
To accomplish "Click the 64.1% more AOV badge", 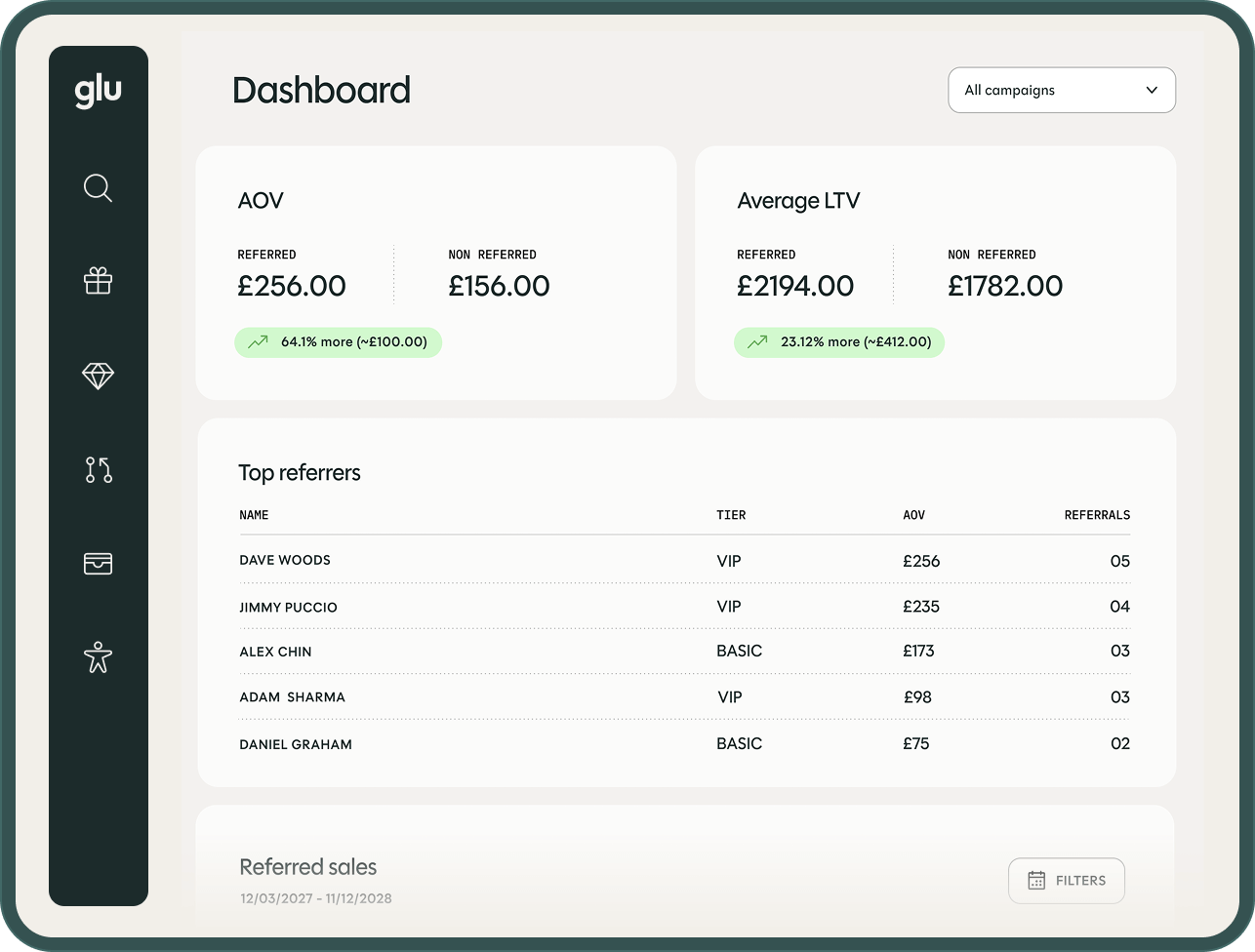I will 338,342.
